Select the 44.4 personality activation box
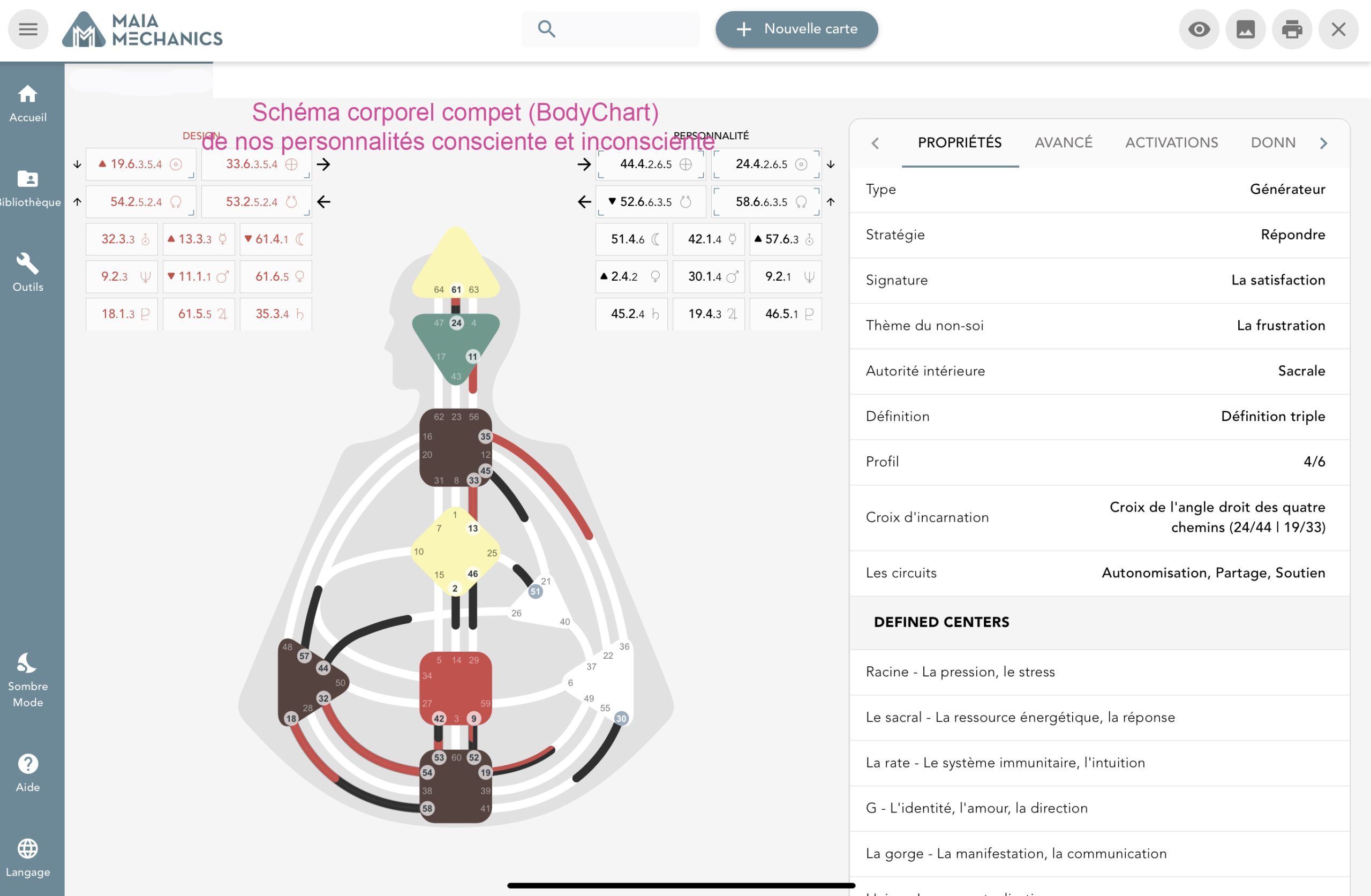The height and width of the screenshot is (896, 1371). click(x=650, y=164)
